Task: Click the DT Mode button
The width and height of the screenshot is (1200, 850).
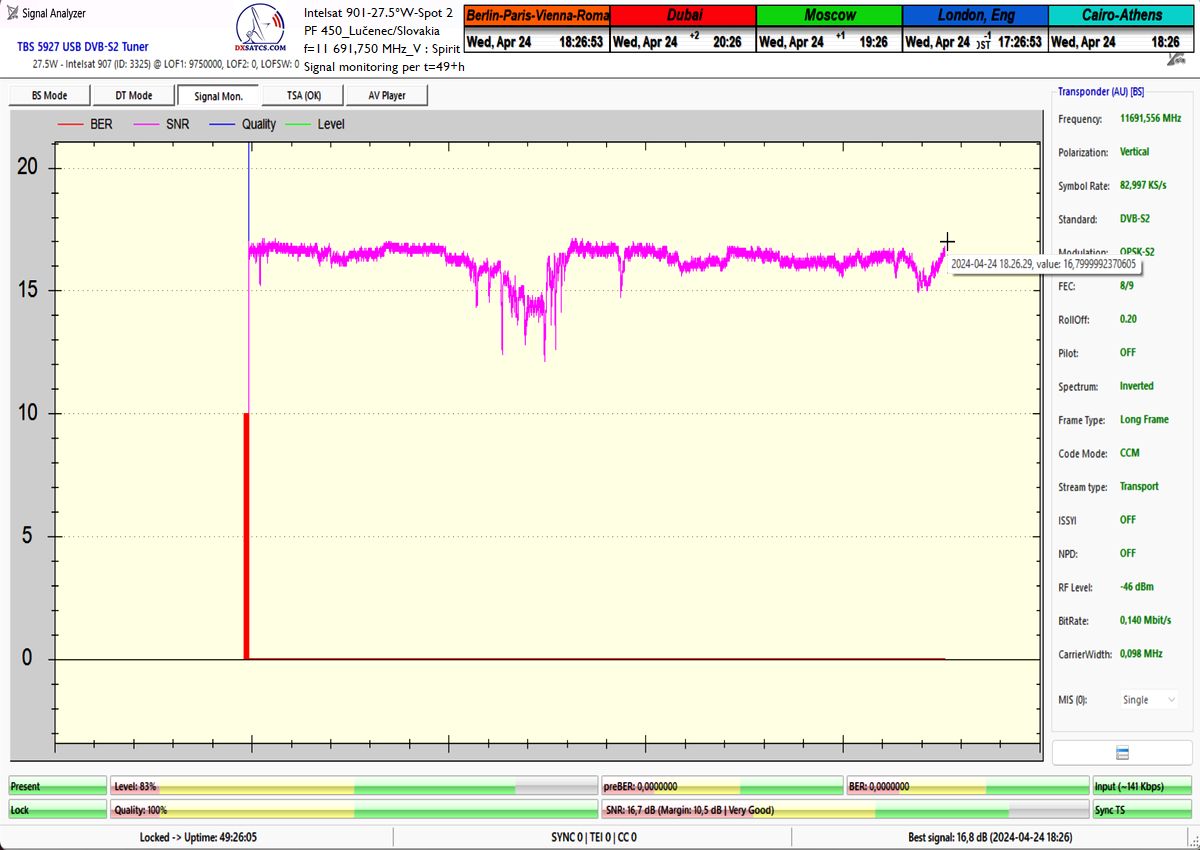Action: tap(133, 95)
